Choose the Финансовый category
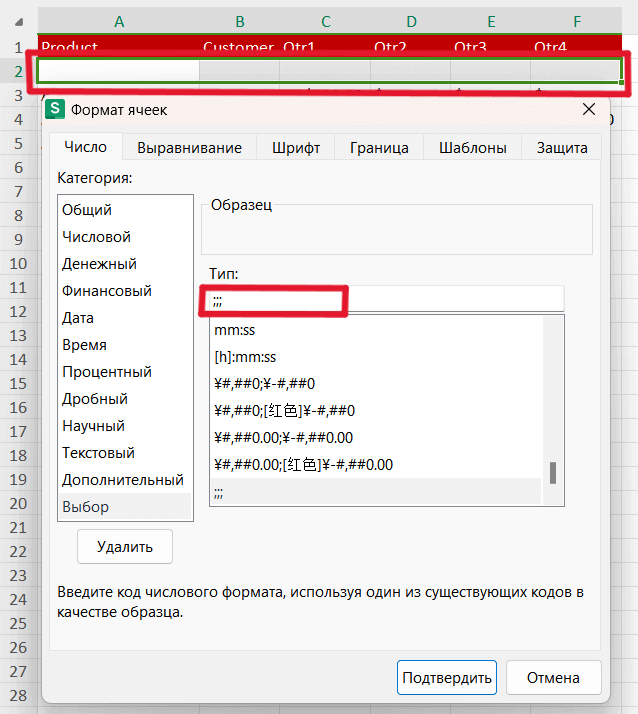The width and height of the screenshot is (638, 714). click(125, 291)
